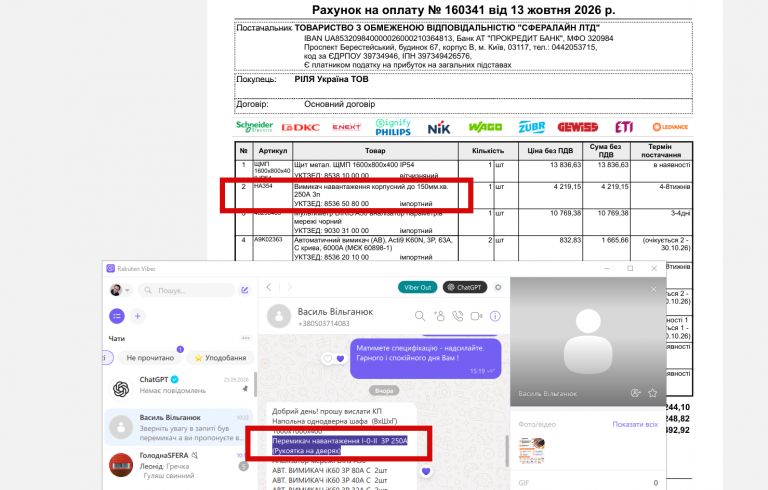Screen dimensions: 768x490
Task: Add Василь Вільганюк to favorites star
Action: (652, 393)
